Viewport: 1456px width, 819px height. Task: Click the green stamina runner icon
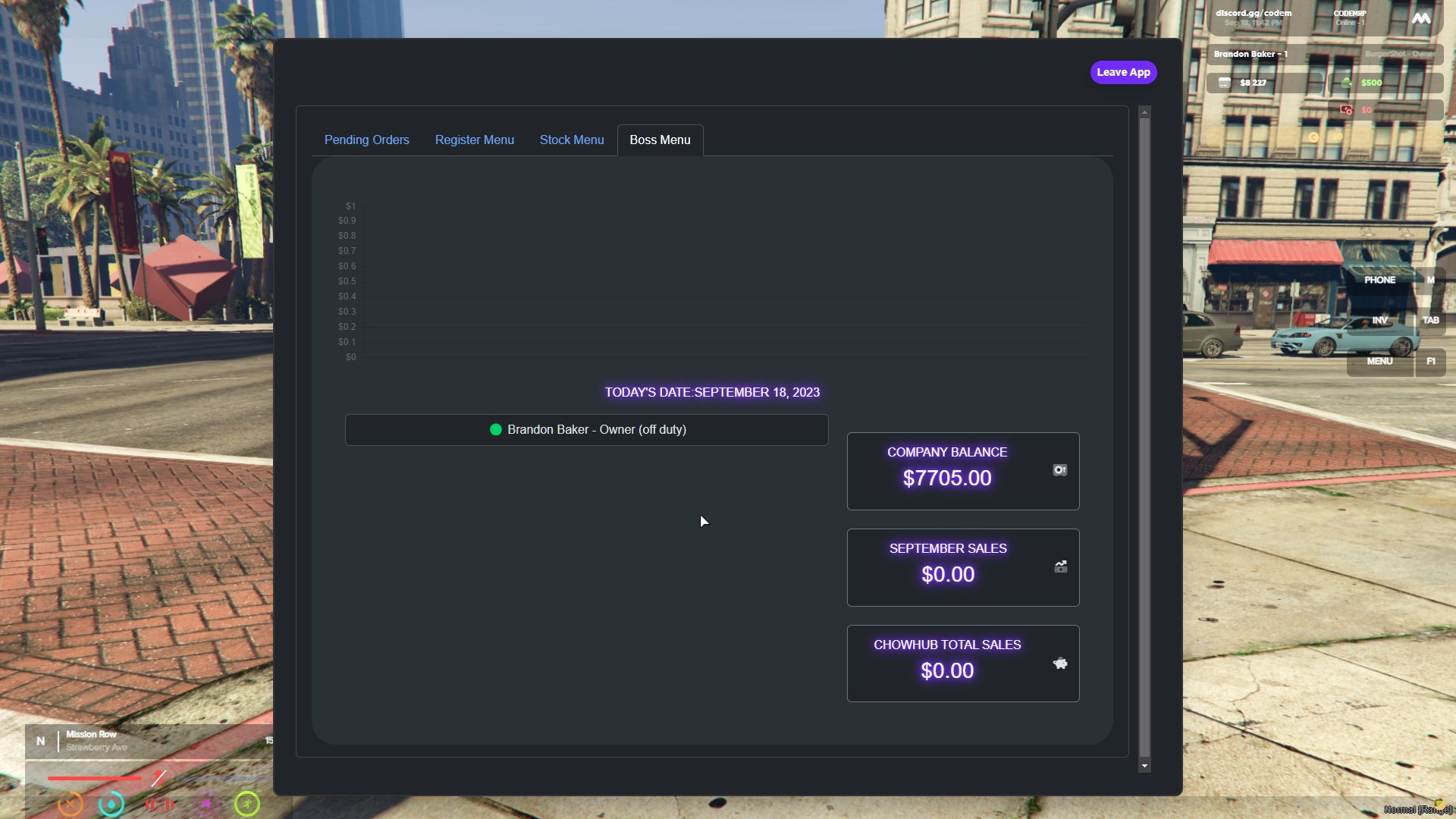247,804
